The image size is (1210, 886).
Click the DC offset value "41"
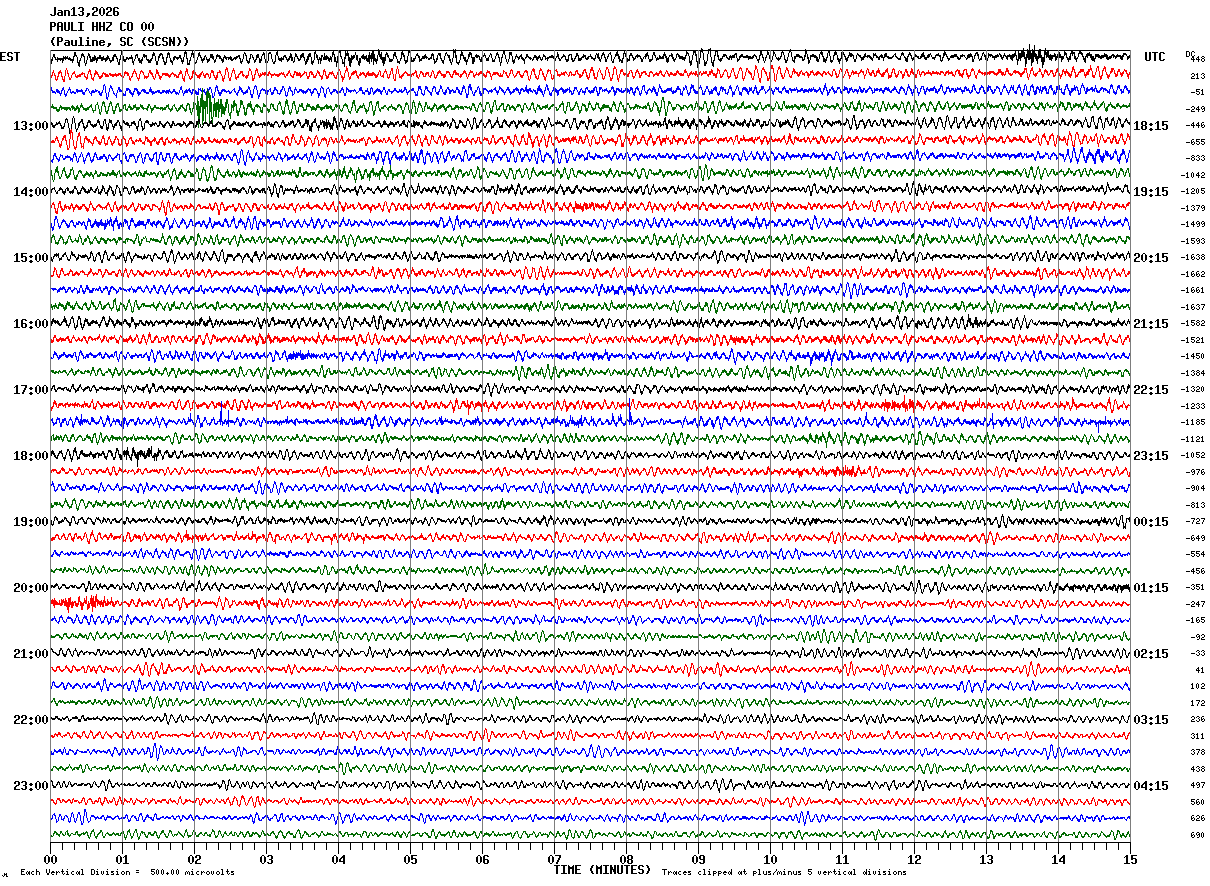[1199, 670]
